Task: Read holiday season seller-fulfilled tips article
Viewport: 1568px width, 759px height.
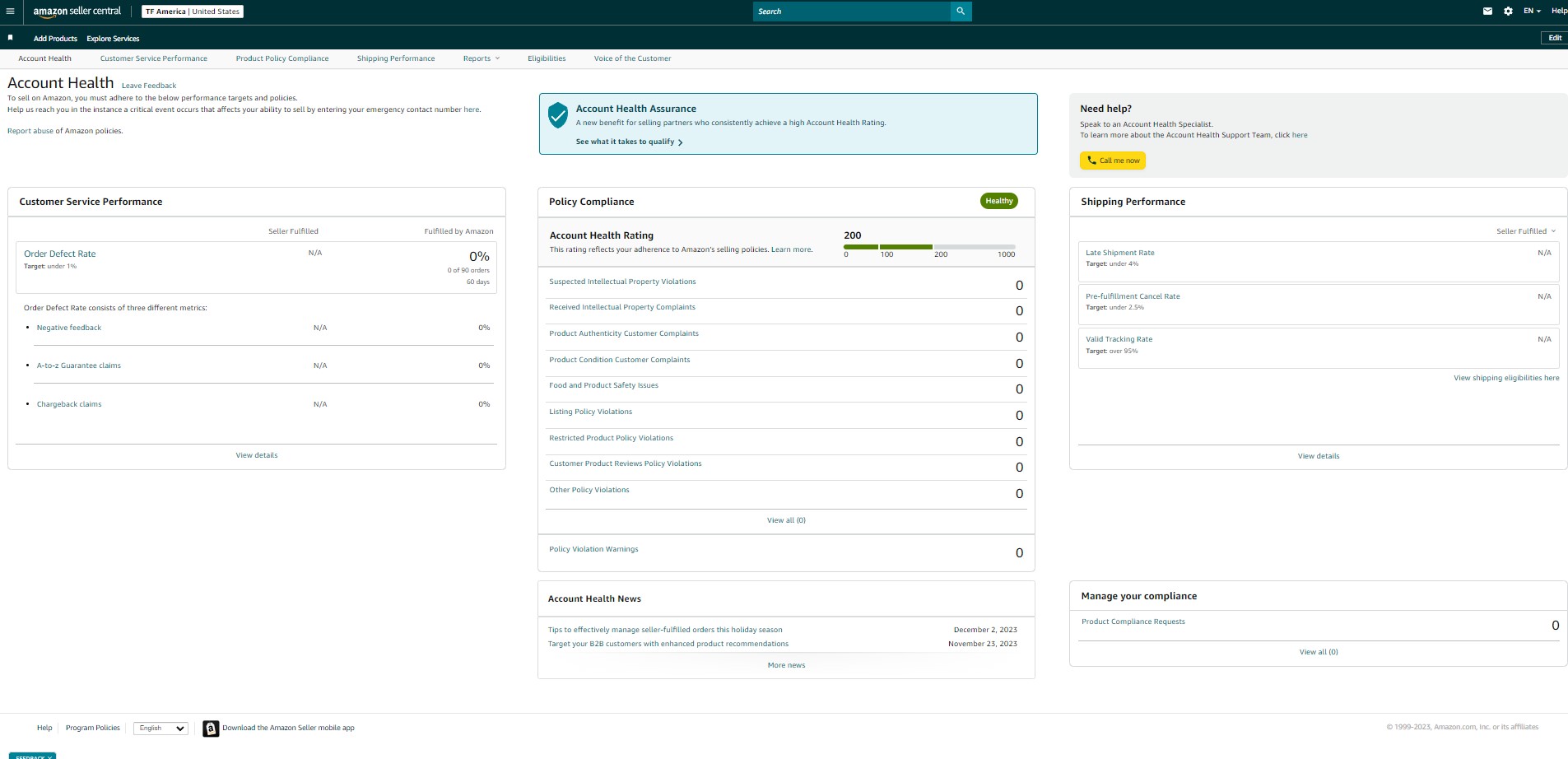Action: click(665, 630)
